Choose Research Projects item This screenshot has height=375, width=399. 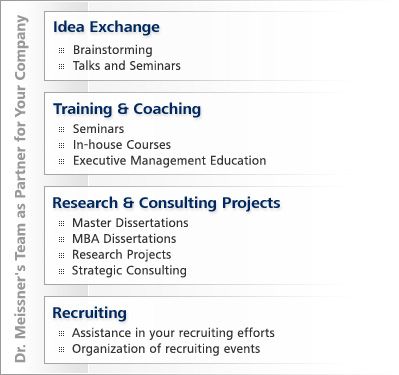122,255
